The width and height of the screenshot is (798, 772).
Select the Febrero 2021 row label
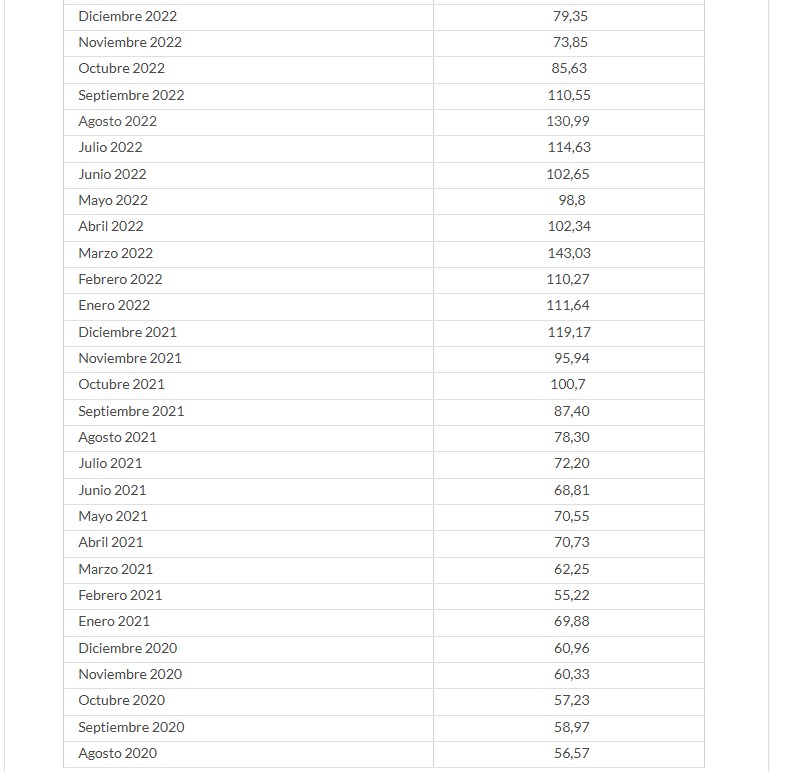(x=120, y=595)
